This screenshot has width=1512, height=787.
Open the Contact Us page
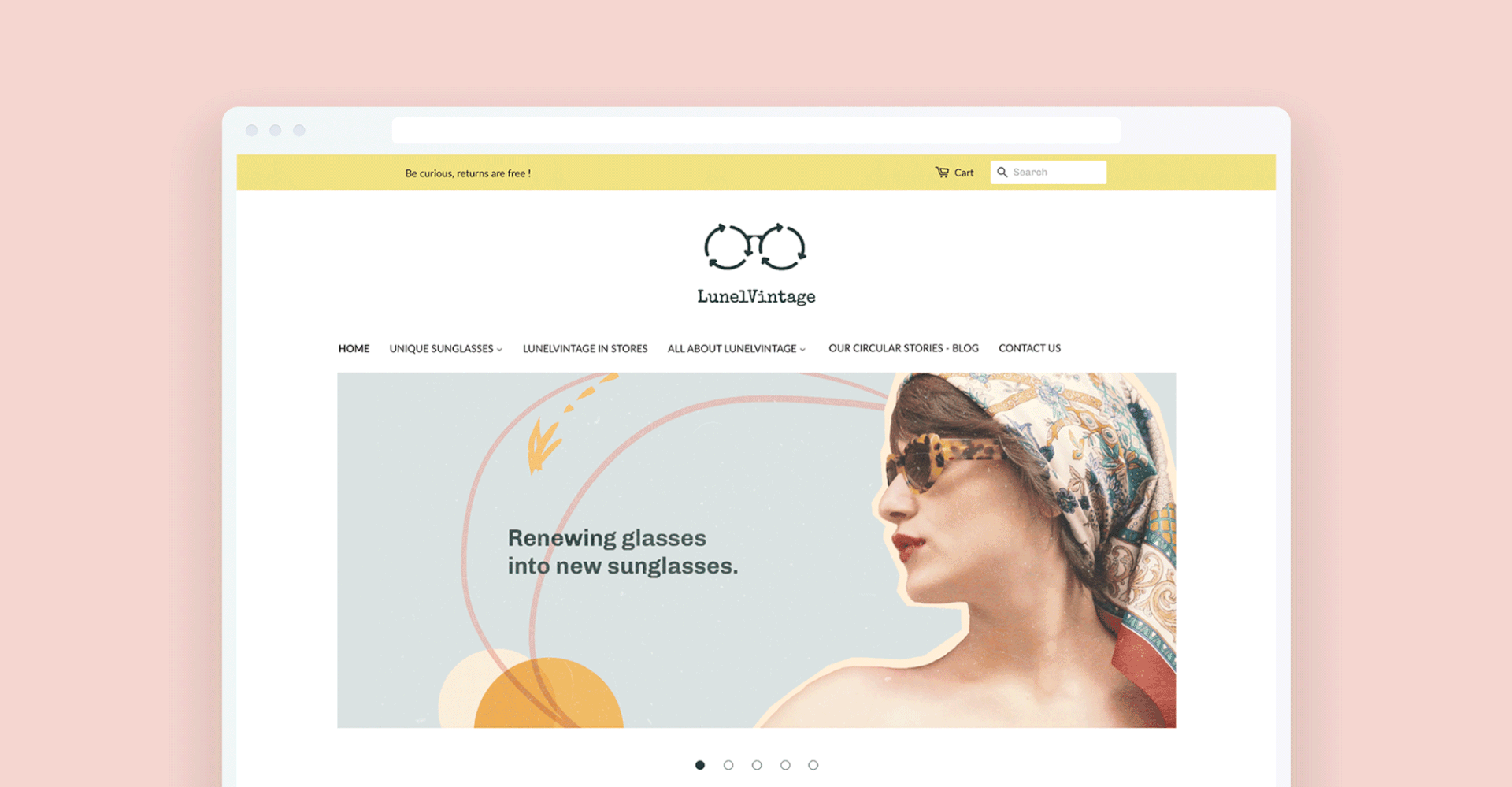1029,348
